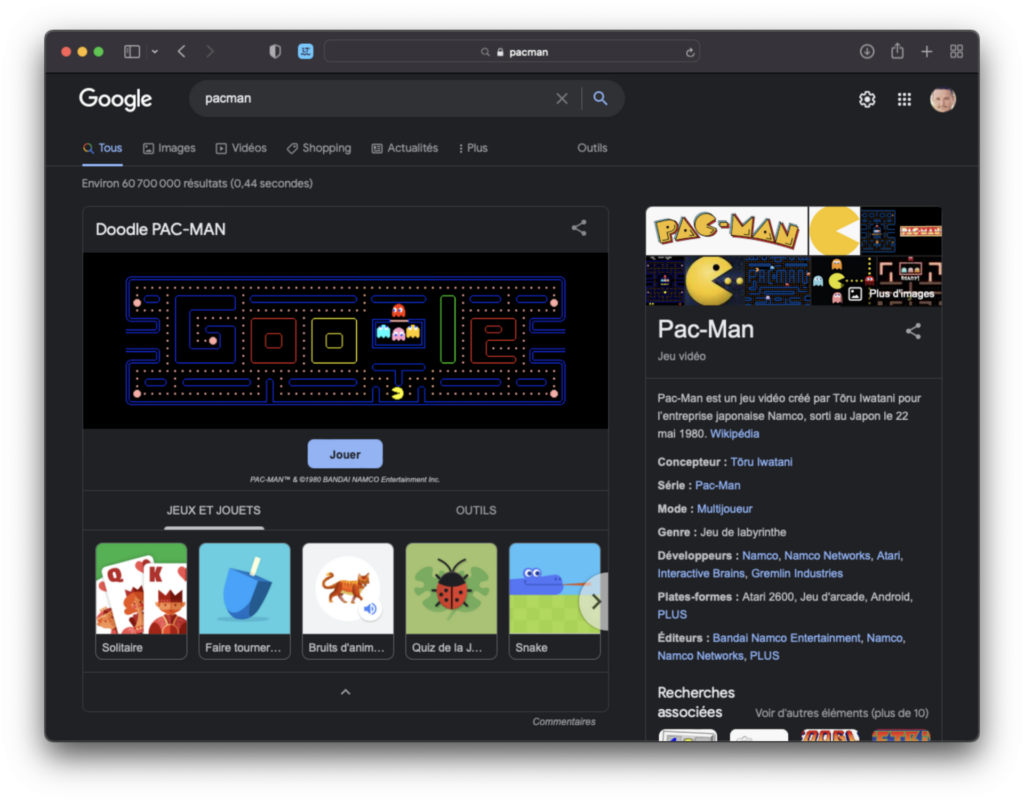Click the Recherches associées heading
The width and height of the screenshot is (1024, 801).
click(x=696, y=702)
